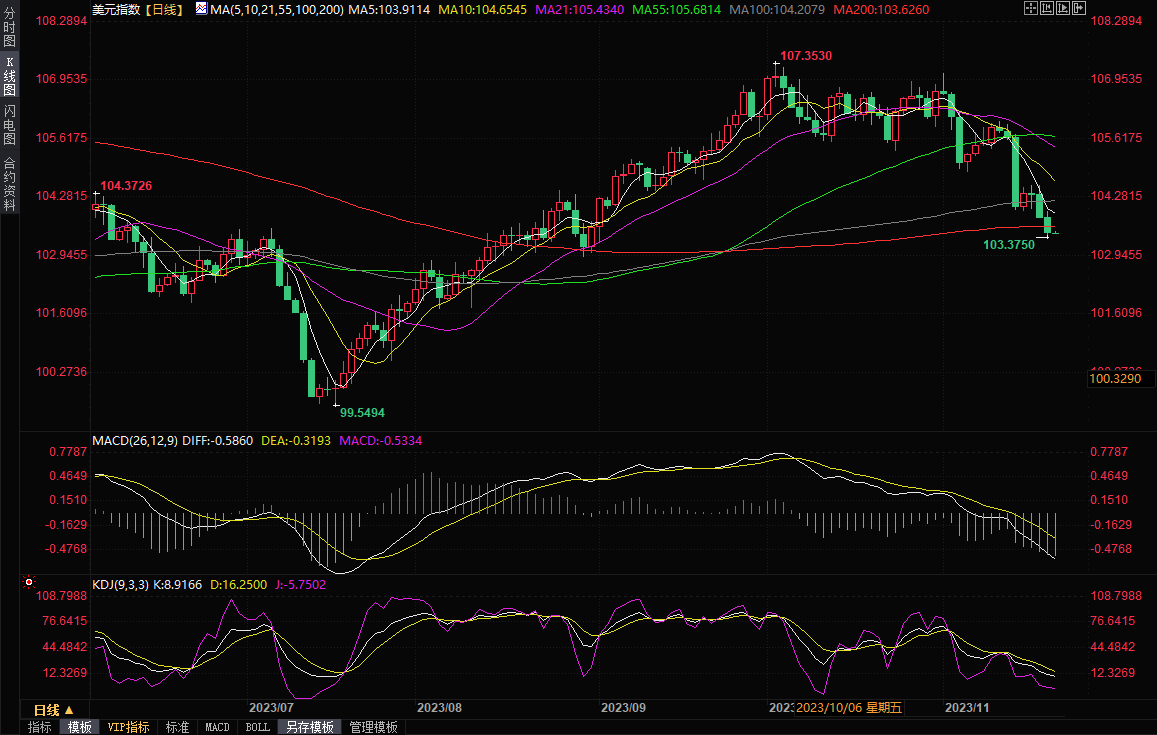Click the small red circle icon beside KDJ
This screenshot has width=1157, height=735.
coord(29,581)
